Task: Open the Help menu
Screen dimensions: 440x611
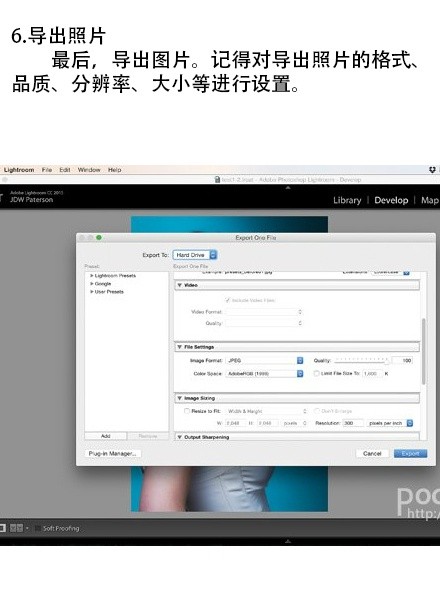Action: click(115, 170)
